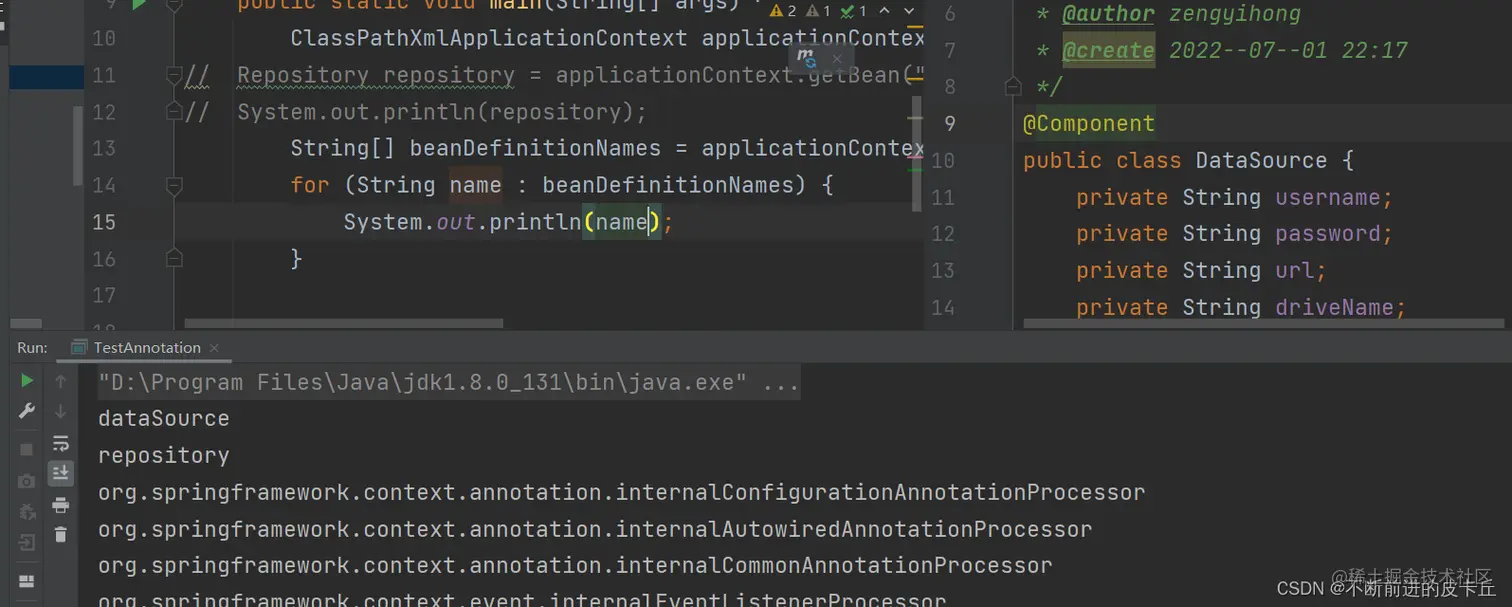Click fold end marker on line 16
Image resolution: width=1512 pixels, height=607 pixels.
pos(174,259)
